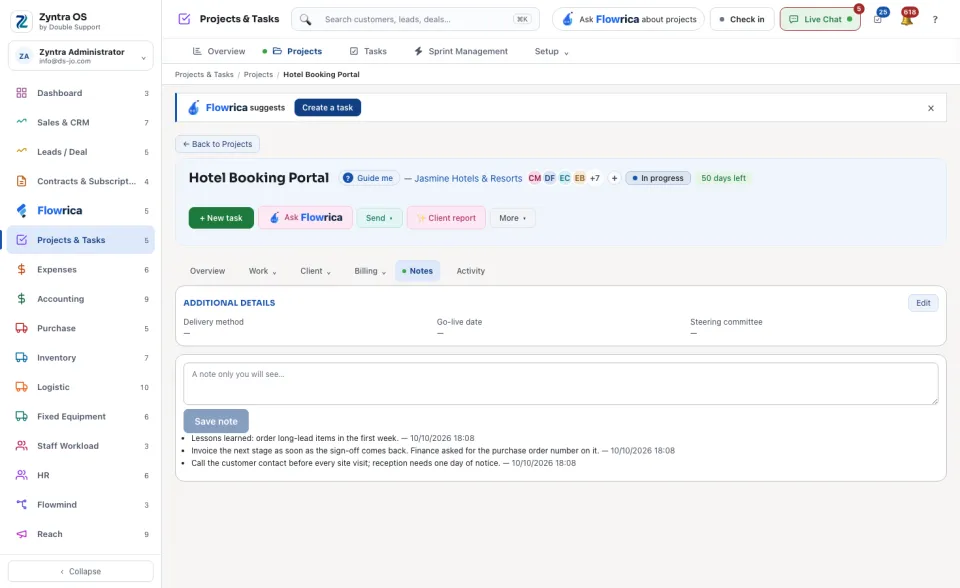Focus the private note text area
Screen dimensions: 960x588
pos(560,384)
